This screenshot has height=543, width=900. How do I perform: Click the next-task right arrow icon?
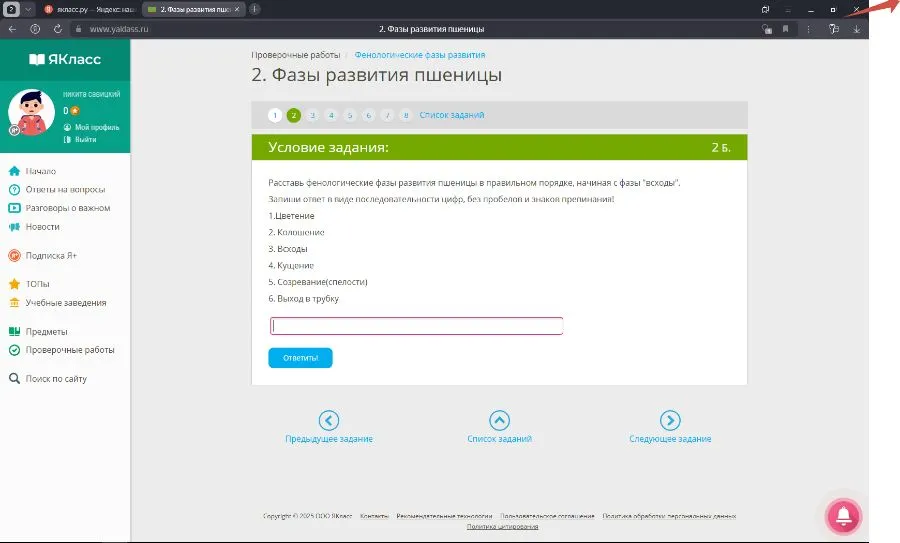[x=670, y=420]
